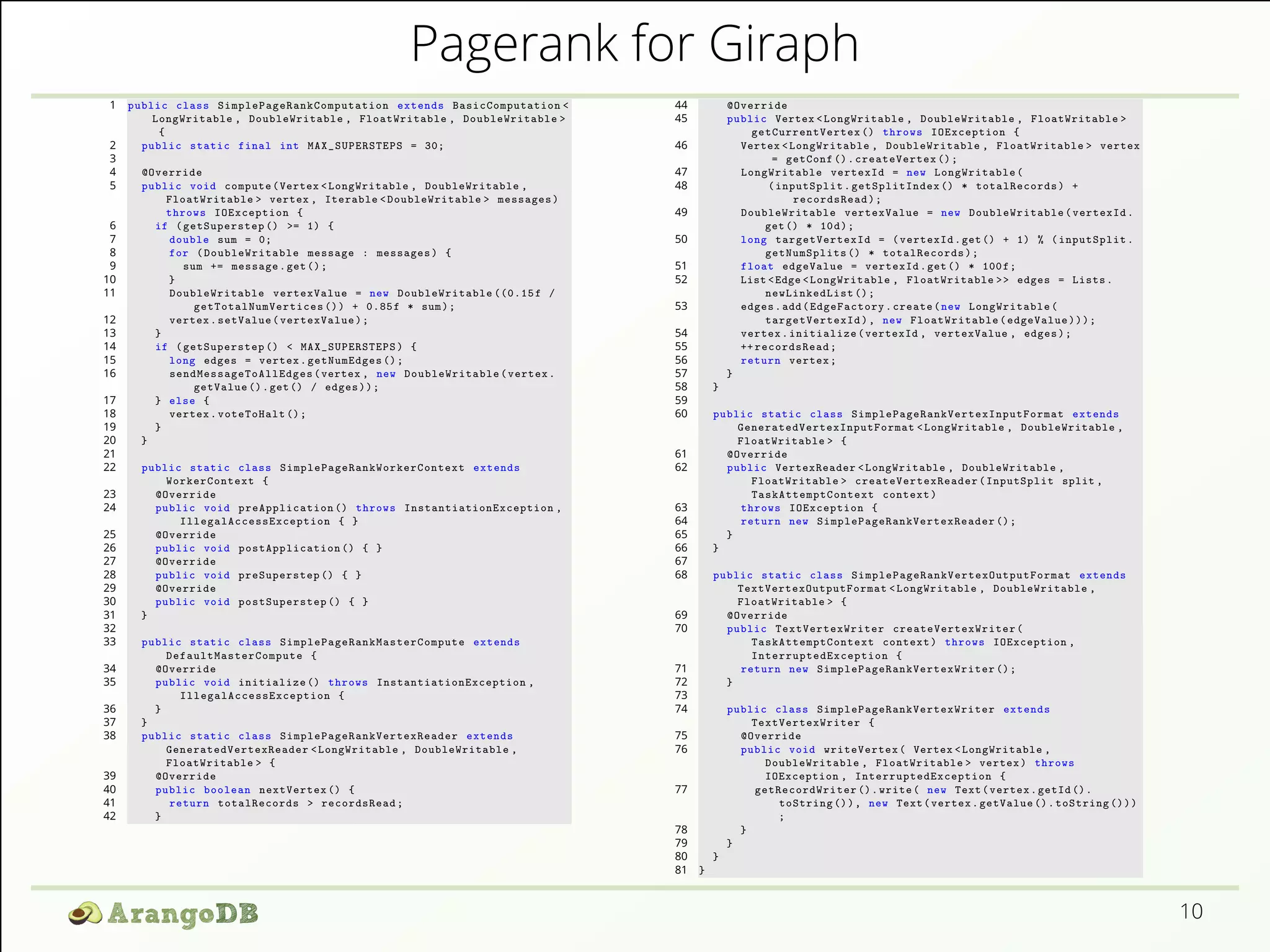Image resolution: width=1270 pixels, height=952 pixels.
Task: Click postApplication() method on line 26
Action: (x=296, y=549)
